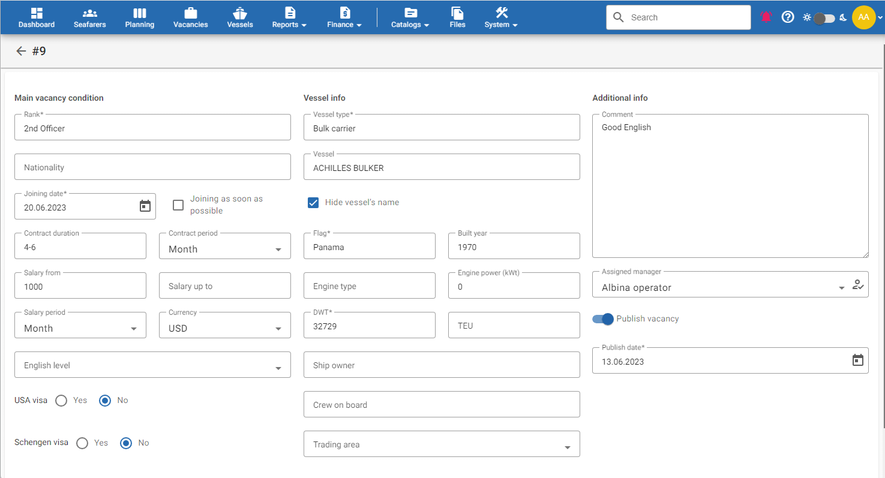Expand the Currency dropdown
The height and width of the screenshot is (478, 885).
(278, 328)
